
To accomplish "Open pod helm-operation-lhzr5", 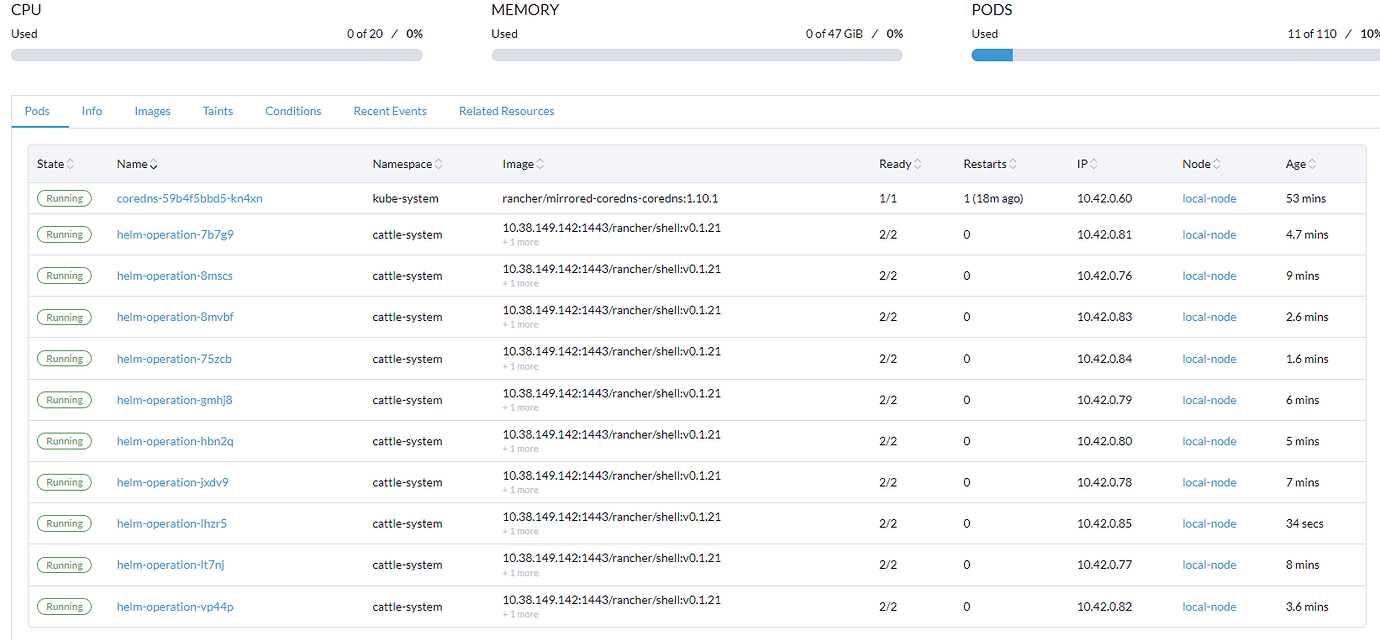I will [x=172, y=523].
